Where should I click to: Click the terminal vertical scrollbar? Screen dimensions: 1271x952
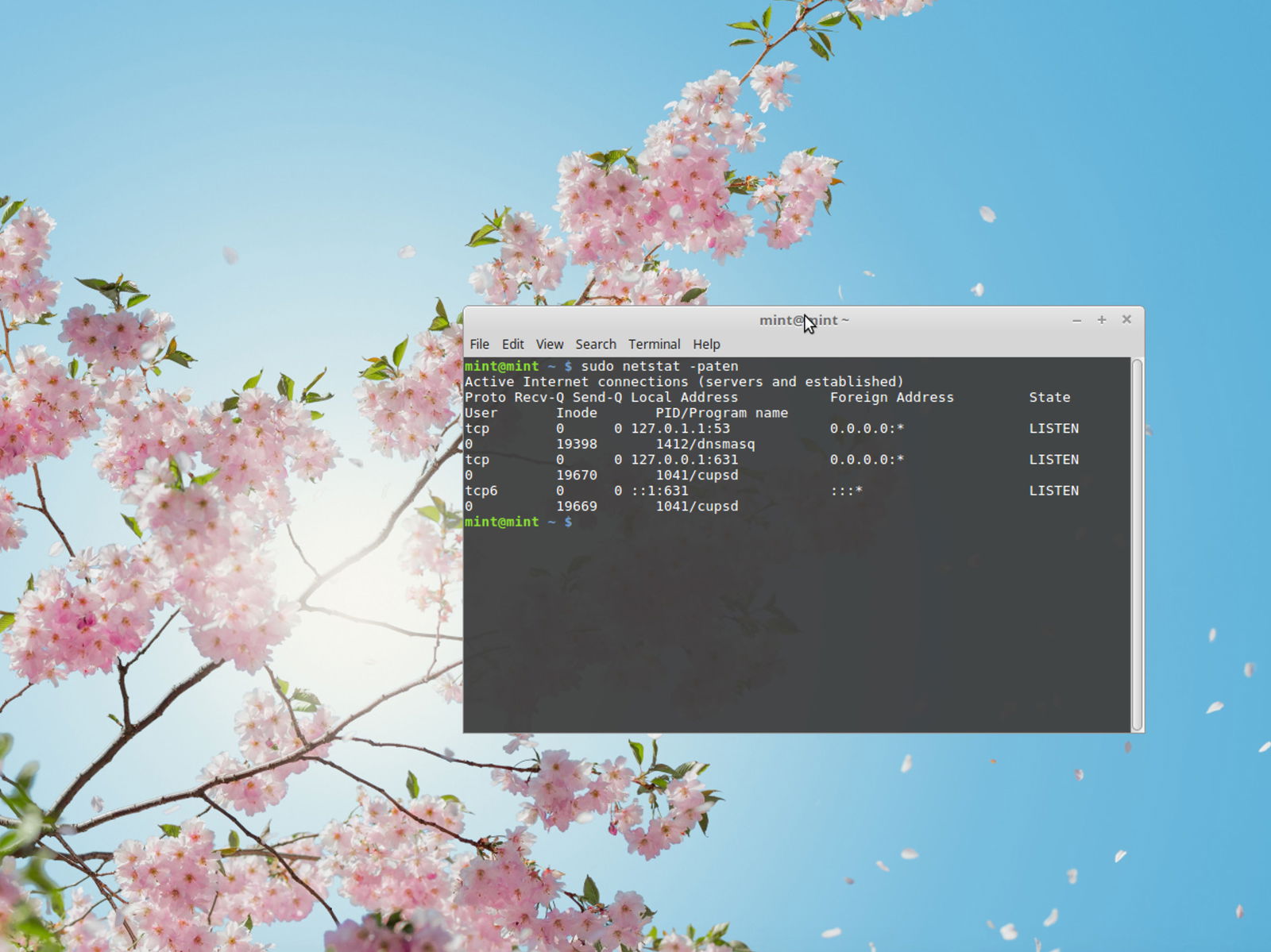pos(1137,545)
